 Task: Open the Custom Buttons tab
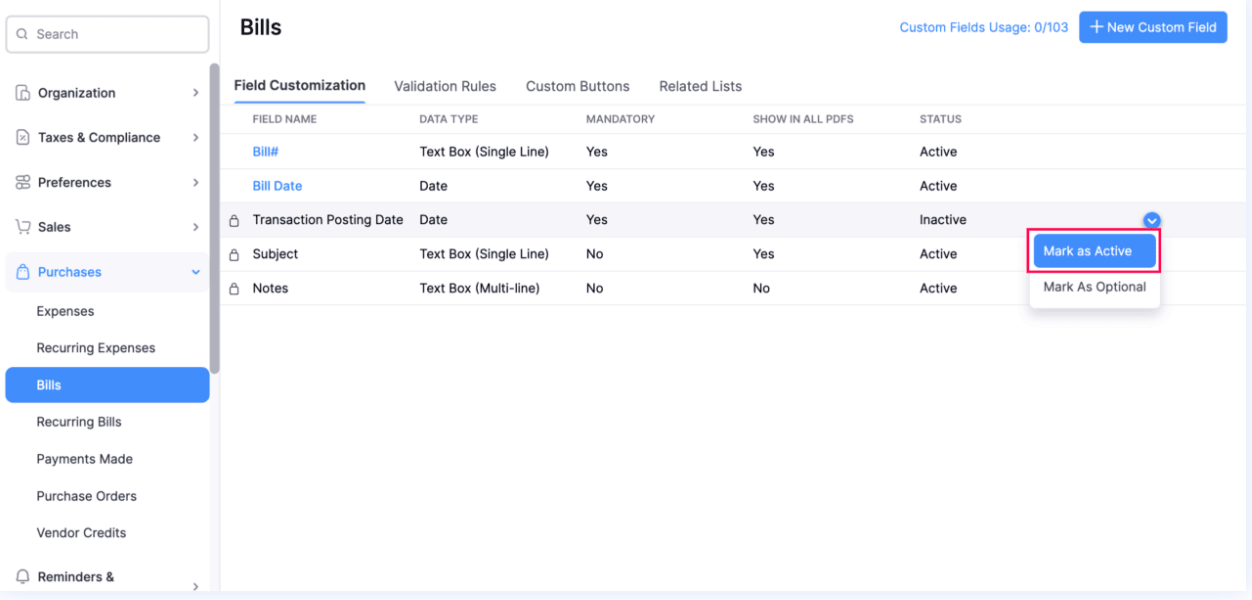[578, 86]
